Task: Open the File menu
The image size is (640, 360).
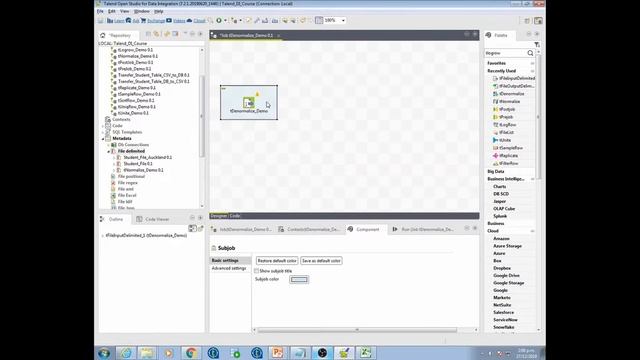Action: point(100,11)
